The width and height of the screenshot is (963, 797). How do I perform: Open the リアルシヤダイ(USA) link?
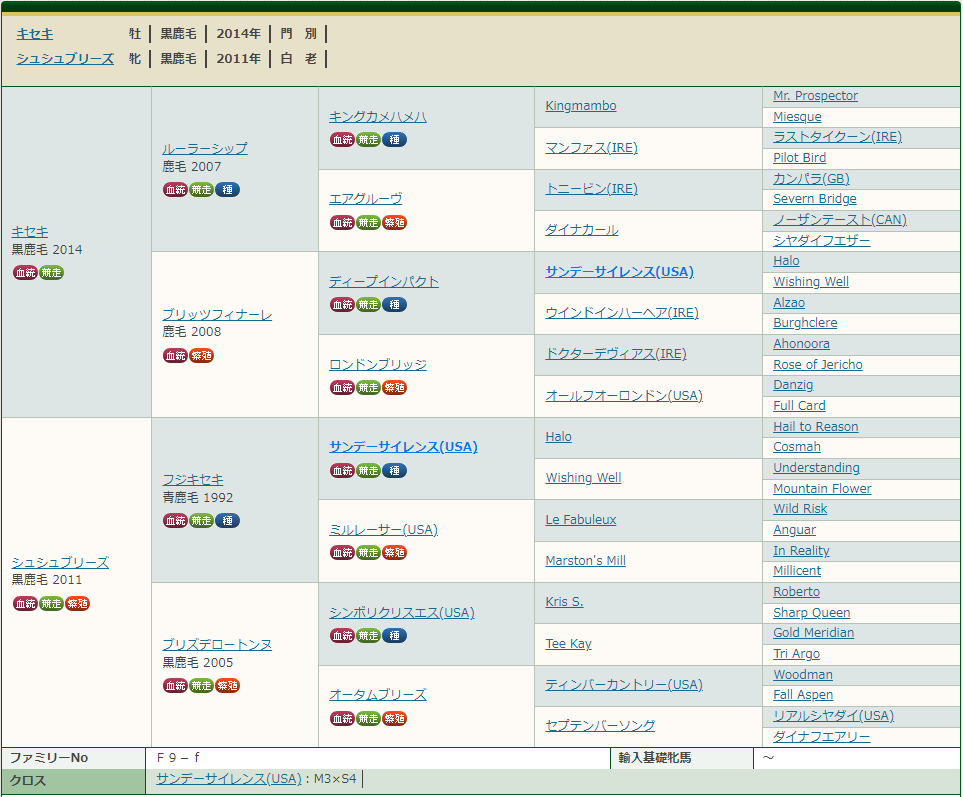(833, 716)
